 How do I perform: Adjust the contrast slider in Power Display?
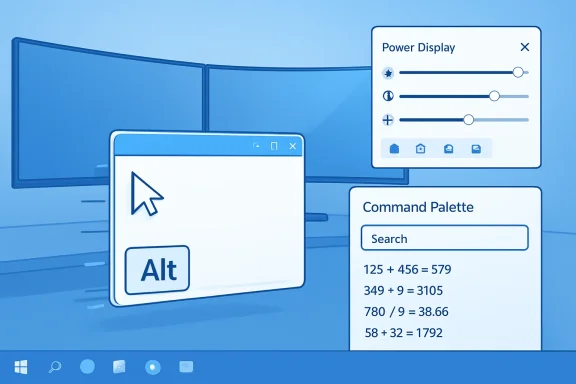pos(494,96)
